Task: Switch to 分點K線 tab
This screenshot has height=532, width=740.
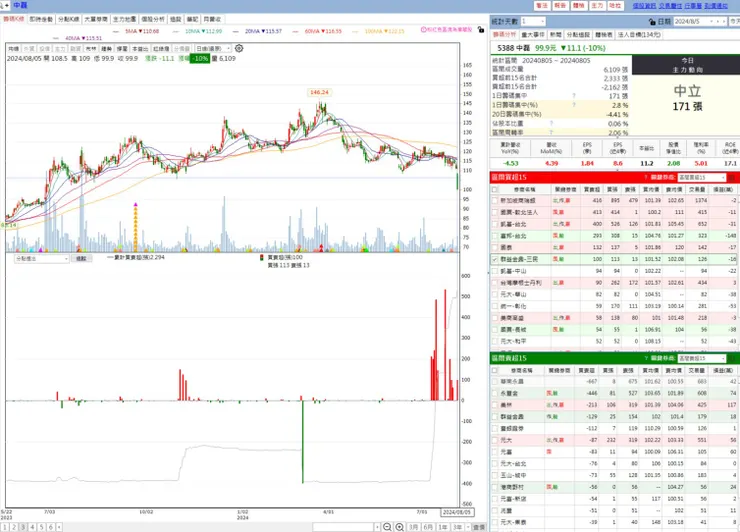Action: click(x=68, y=19)
